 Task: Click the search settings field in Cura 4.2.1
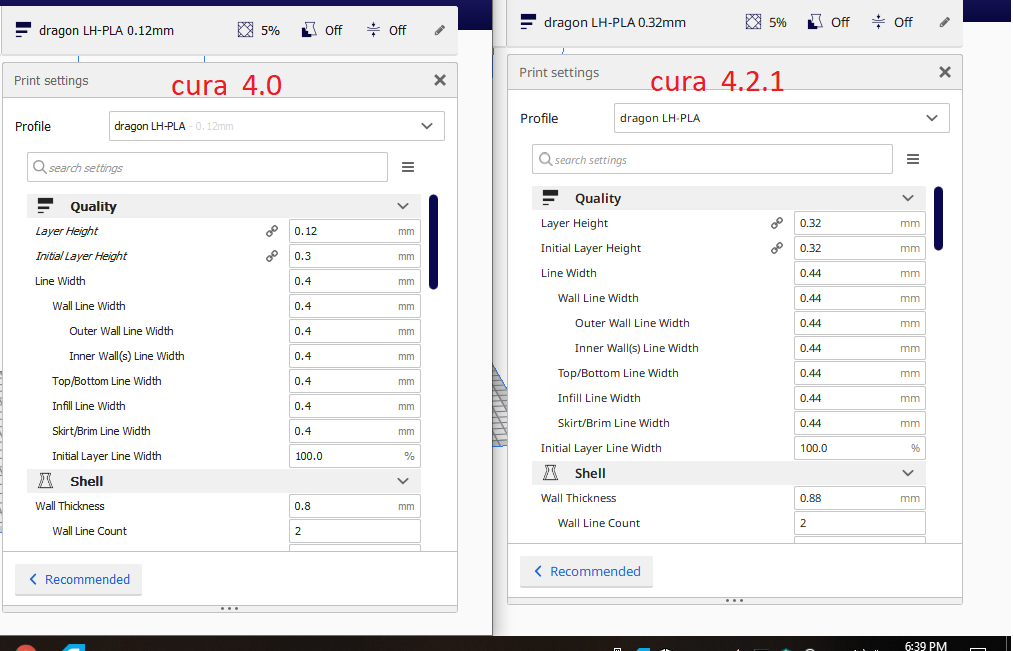coord(712,159)
